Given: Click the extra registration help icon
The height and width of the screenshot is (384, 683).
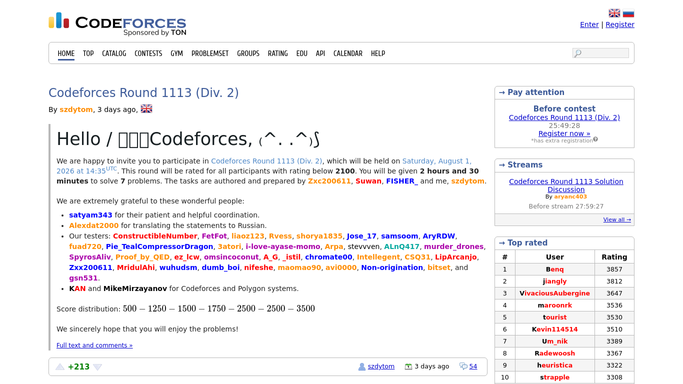Looking at the screenshot, I should point(595,139).
